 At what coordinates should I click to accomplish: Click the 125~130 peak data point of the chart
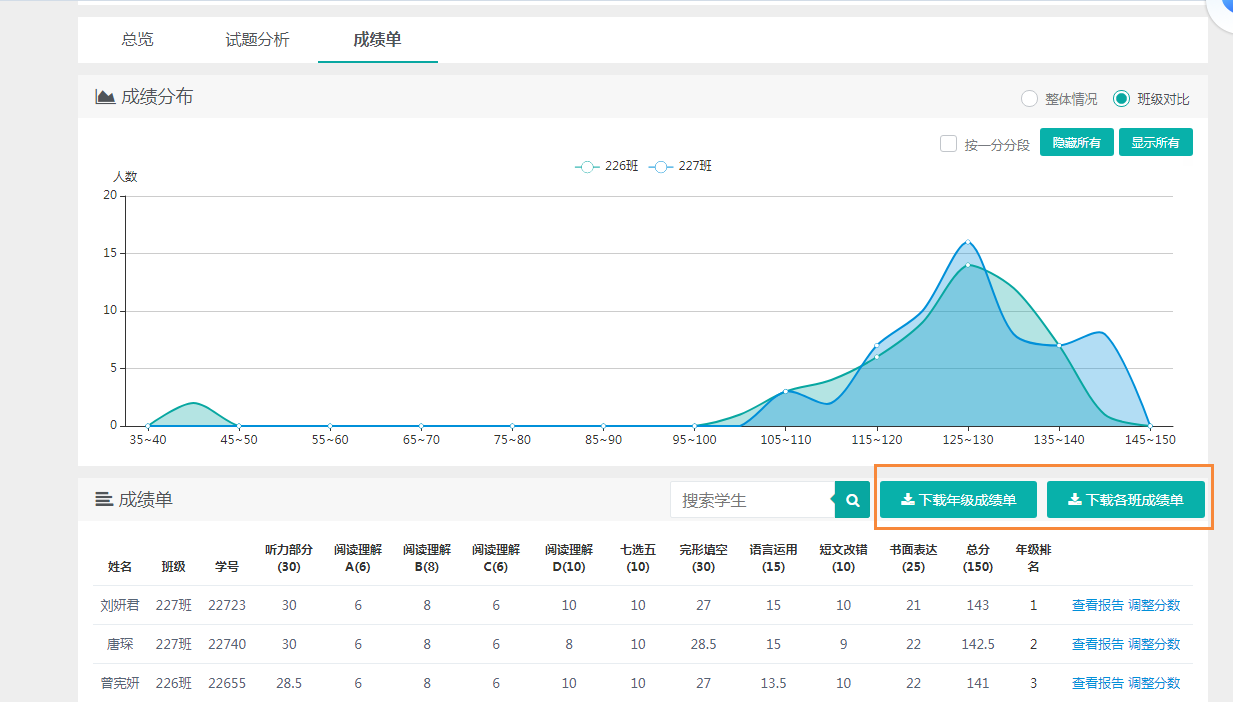[967, 242]
